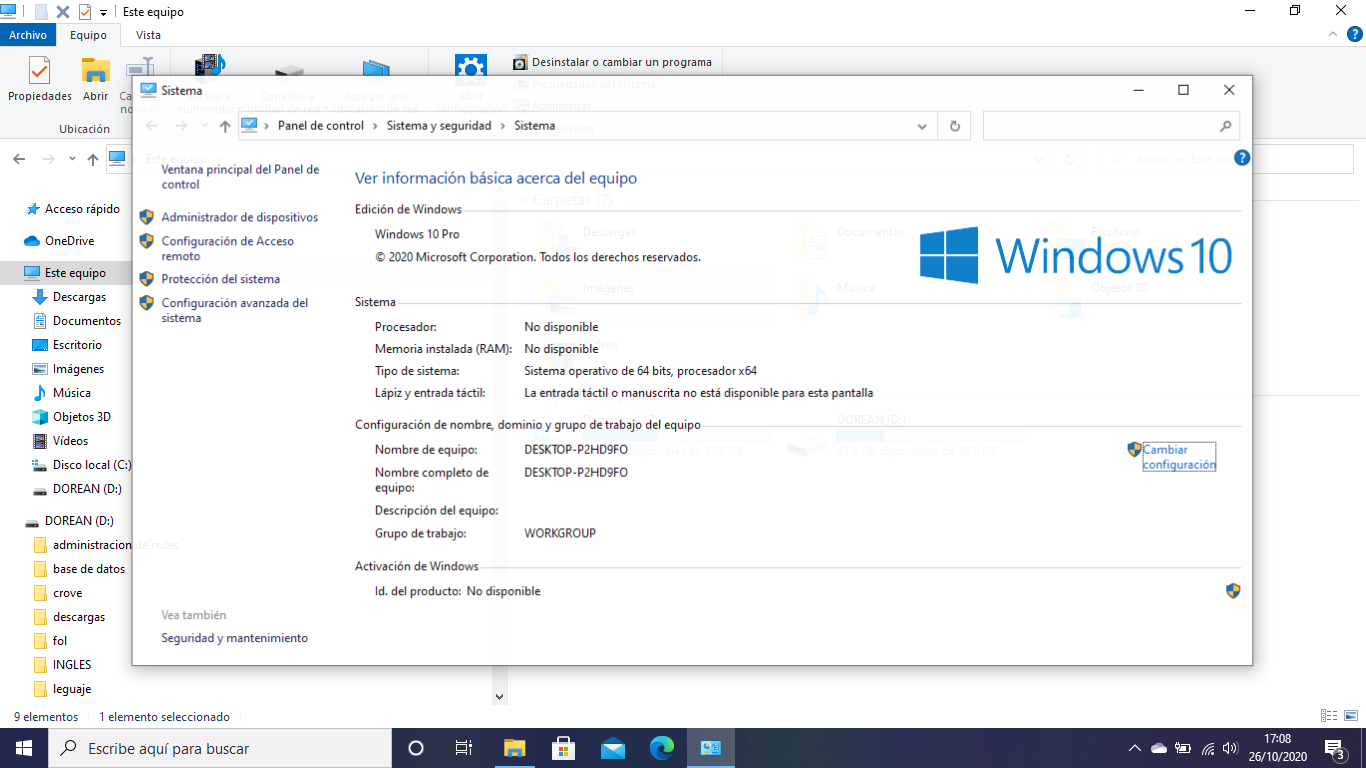This screenshot has height=768, width=1366.
Task: Click the navigation pane scroll down arrow
Action: (x=500, y=696)
